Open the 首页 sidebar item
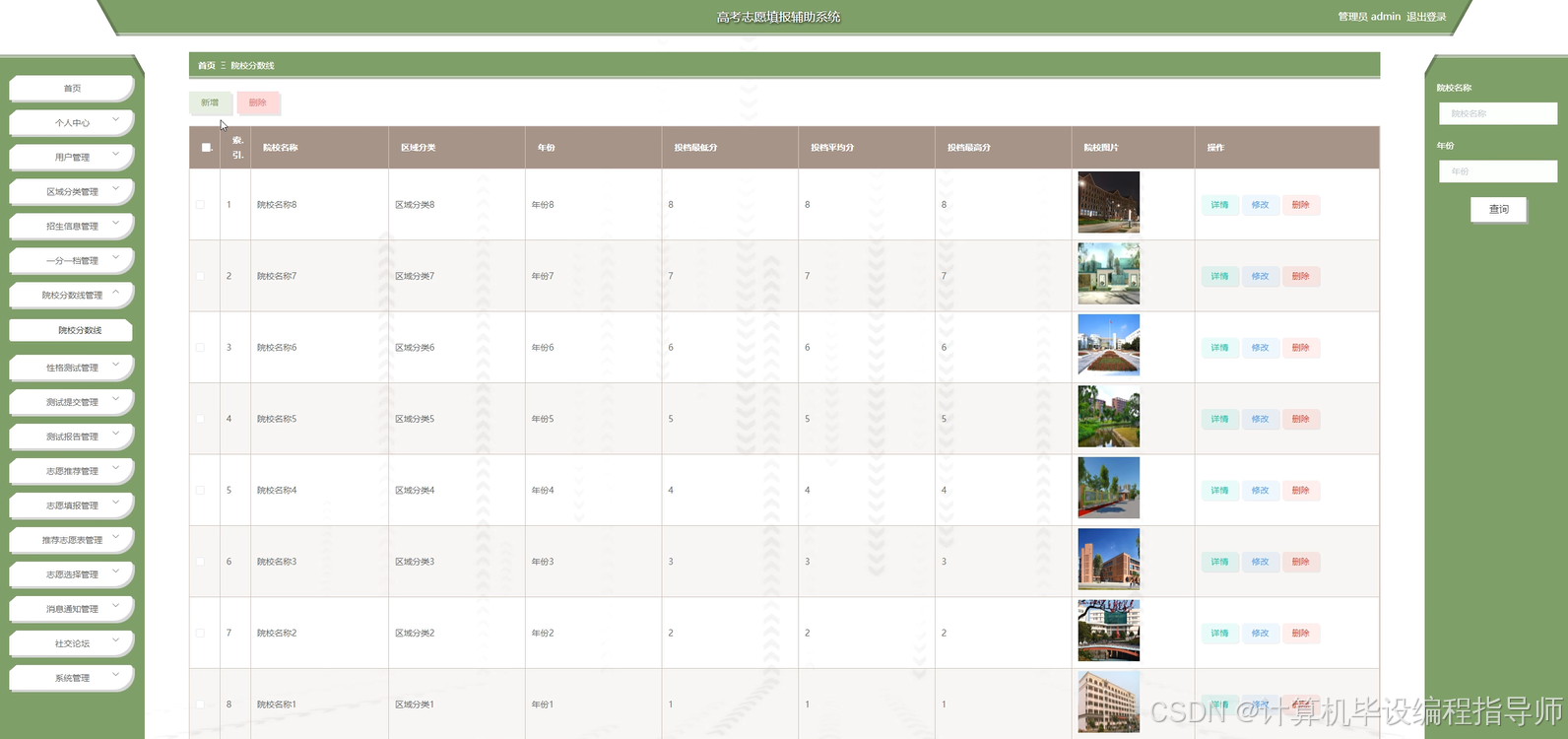This screenshot has height=739, width=1568. 72,88
